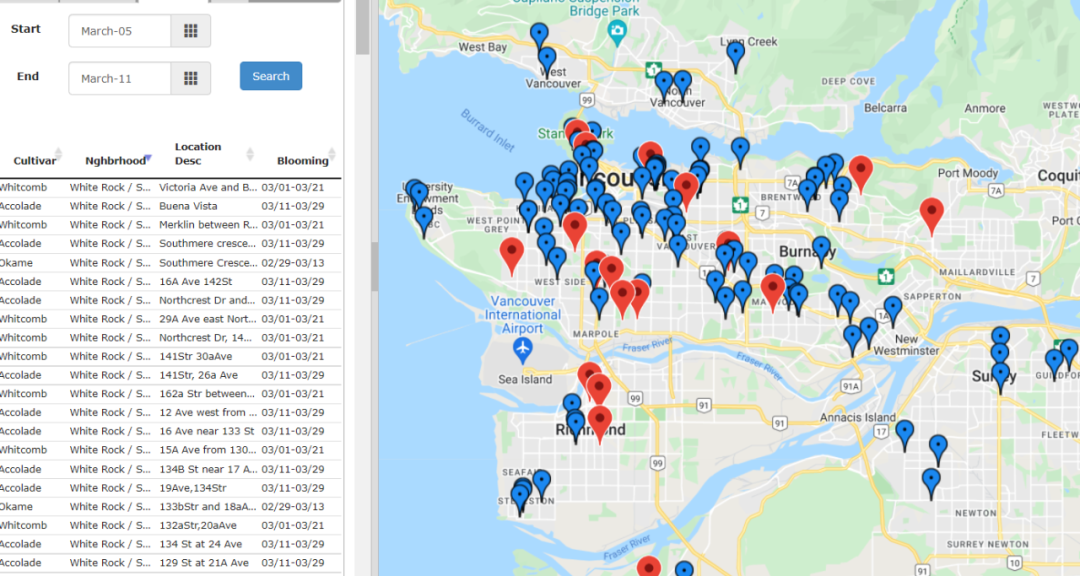Click the blue pin over Burnaby label
Screen dimensions: 1080x576
pos(821,250)
